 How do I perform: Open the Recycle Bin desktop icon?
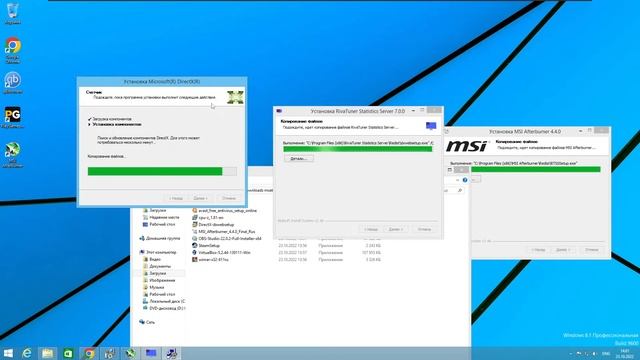pos(13,12)
